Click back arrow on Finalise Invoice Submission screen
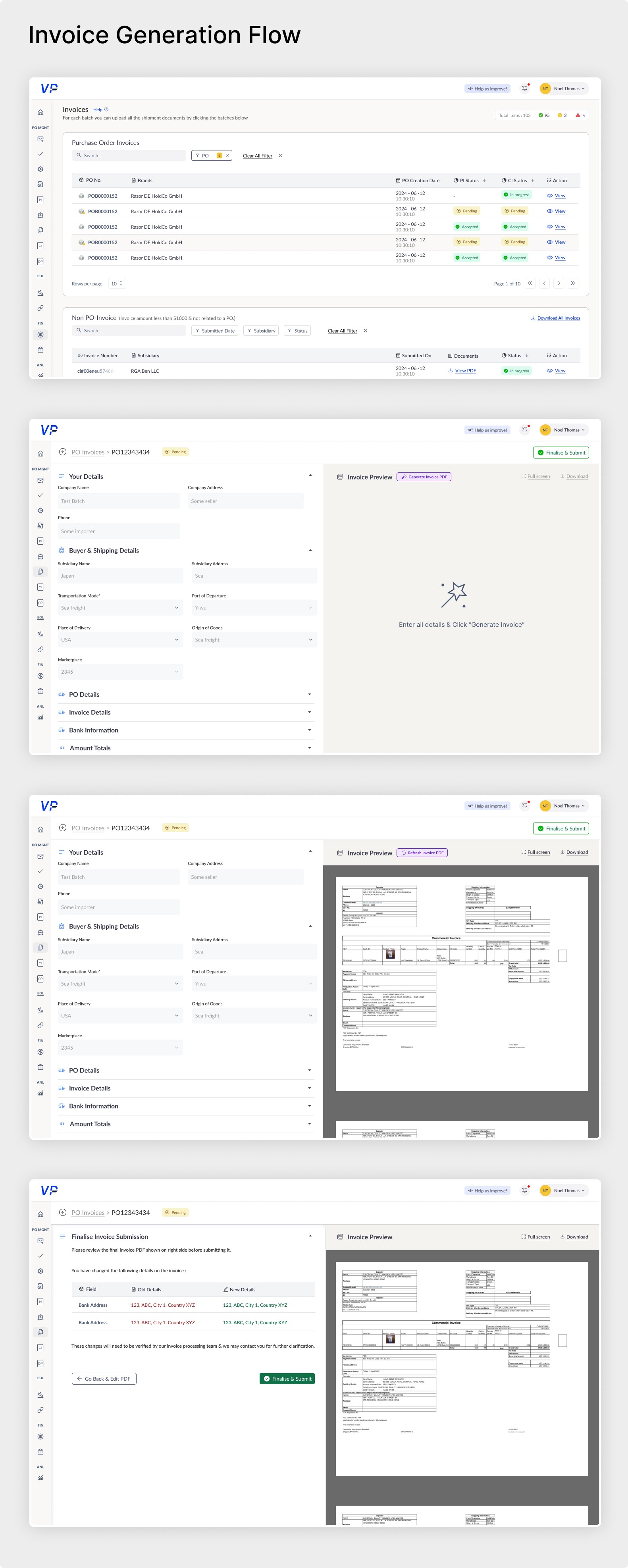 click(x=63, y=1213)
